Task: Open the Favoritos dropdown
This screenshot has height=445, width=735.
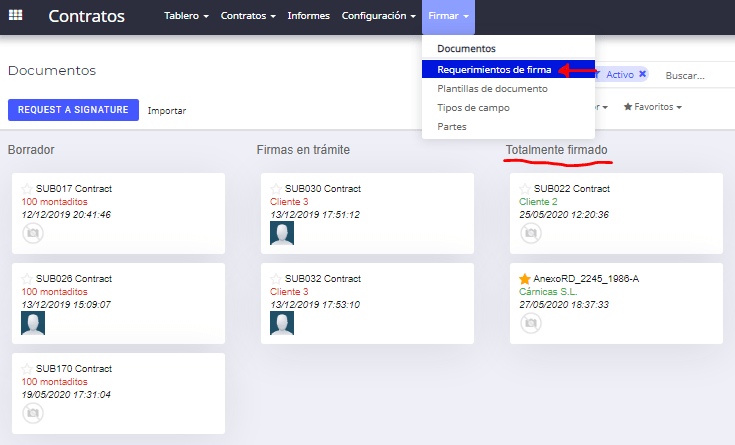Action: coord(652,107)
